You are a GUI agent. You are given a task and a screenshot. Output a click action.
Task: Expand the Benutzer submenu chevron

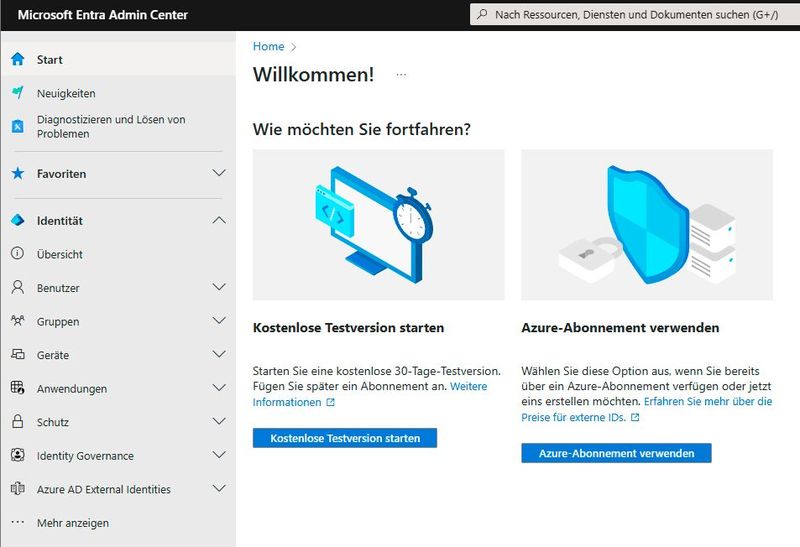[x=219, y=287]
